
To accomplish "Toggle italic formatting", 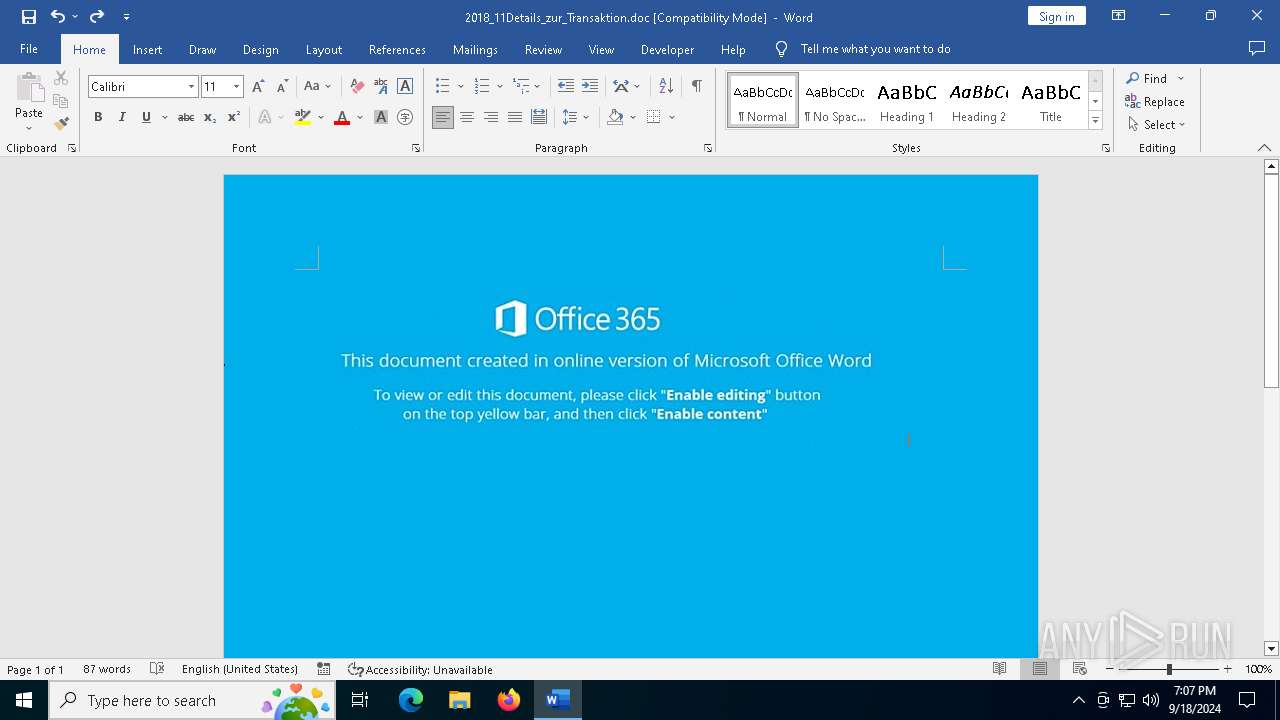I will pyautogui.click(x=122, y=117).
